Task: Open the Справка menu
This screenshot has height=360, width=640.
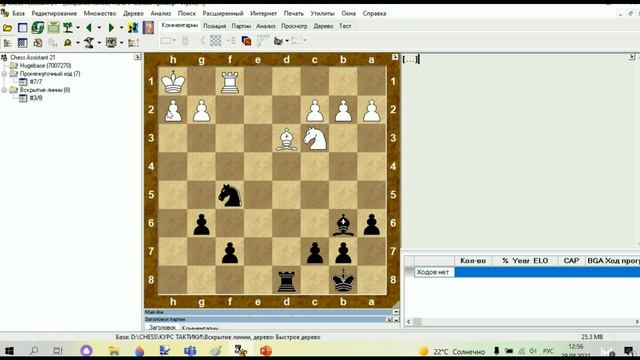Action: (374, 13)
